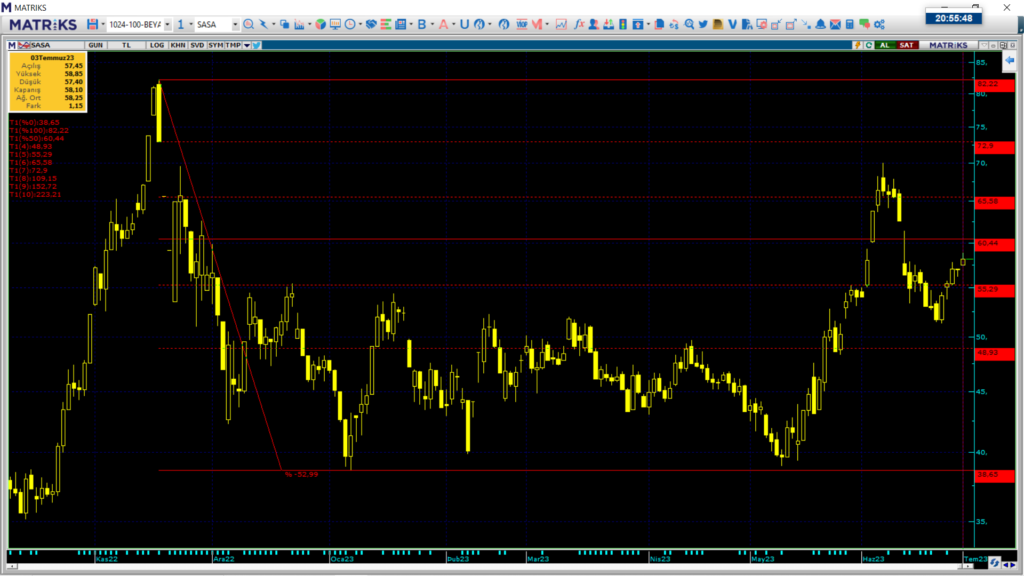Screen dimensions: 1024x576
Task: Click the horizontal scrollbar under the chart
Action: (490, 568)
